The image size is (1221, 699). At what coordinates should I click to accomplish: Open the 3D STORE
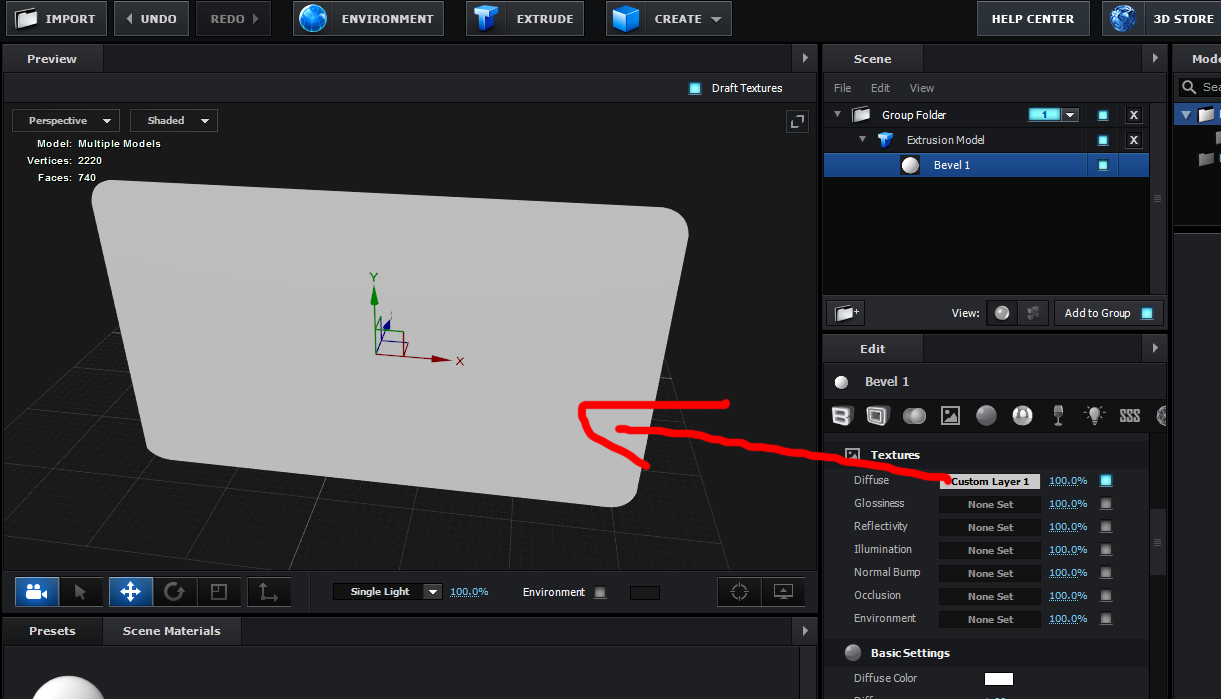pos(1161,18)
